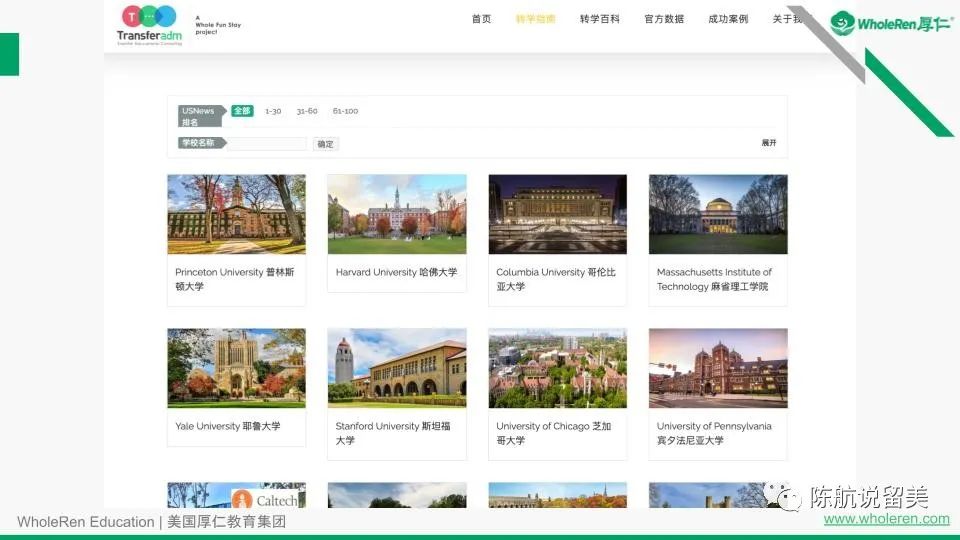The width and height of the screenshot is (960, 540).
Task: Click the University of Chicago title link
Action: [553, 433]
